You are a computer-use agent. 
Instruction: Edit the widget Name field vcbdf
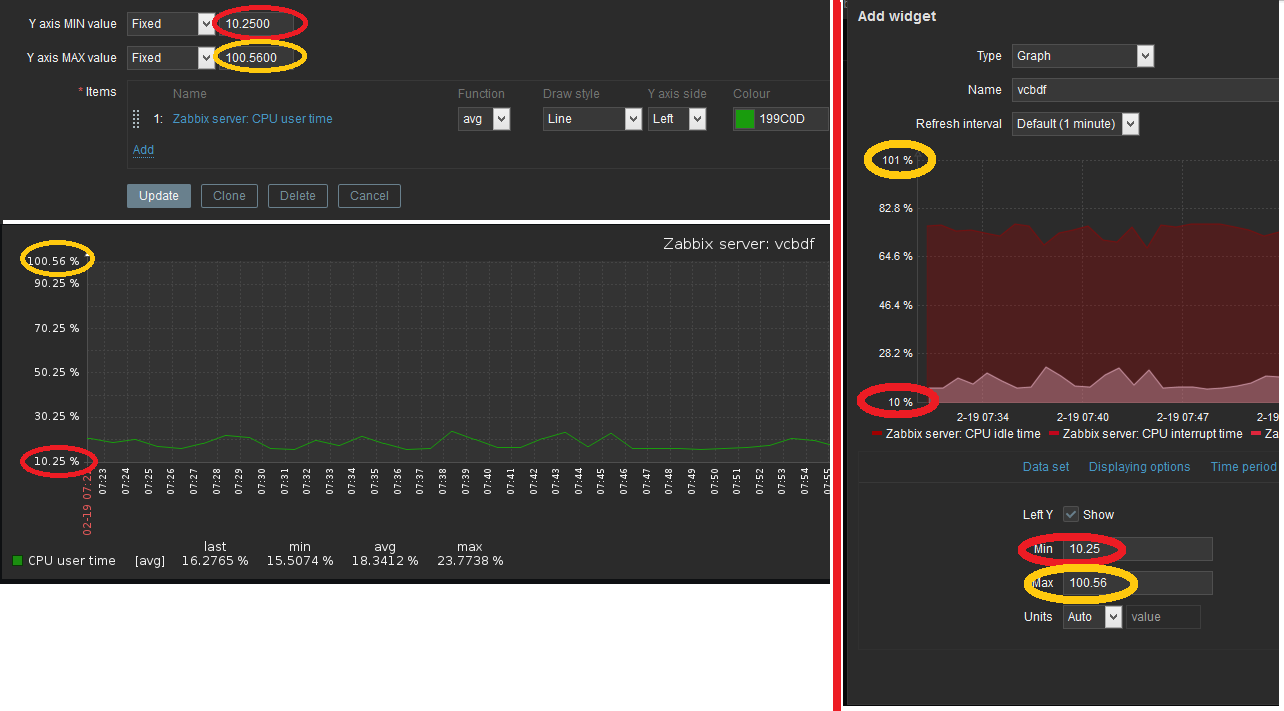[x=1146, y=90]
